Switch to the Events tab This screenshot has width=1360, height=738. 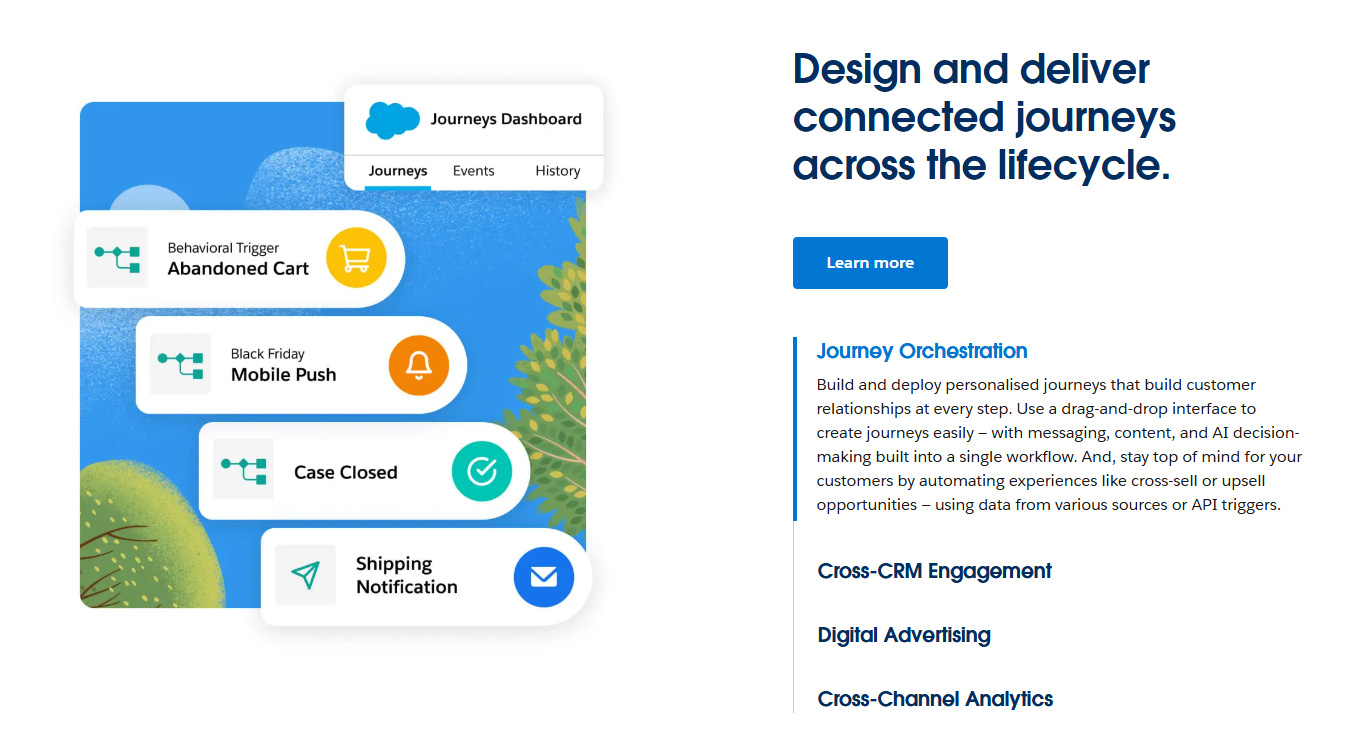coord(473,171)
